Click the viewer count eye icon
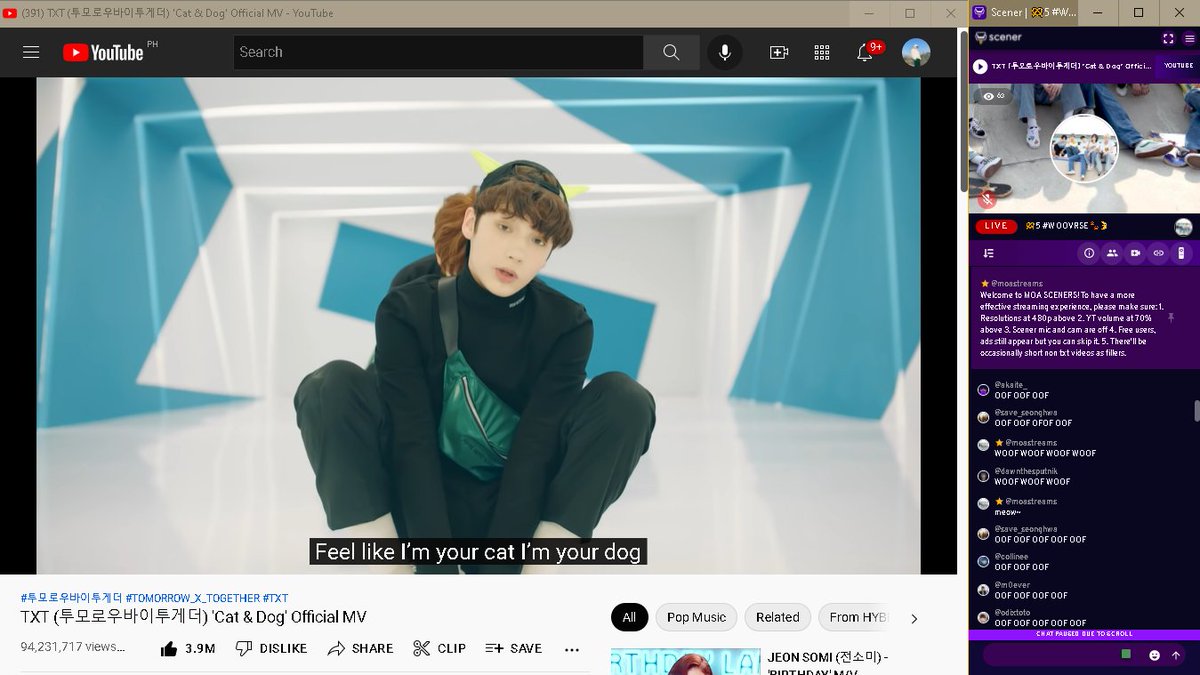The width and height of the screenshot is (1200, 675). tap(989, 96)
